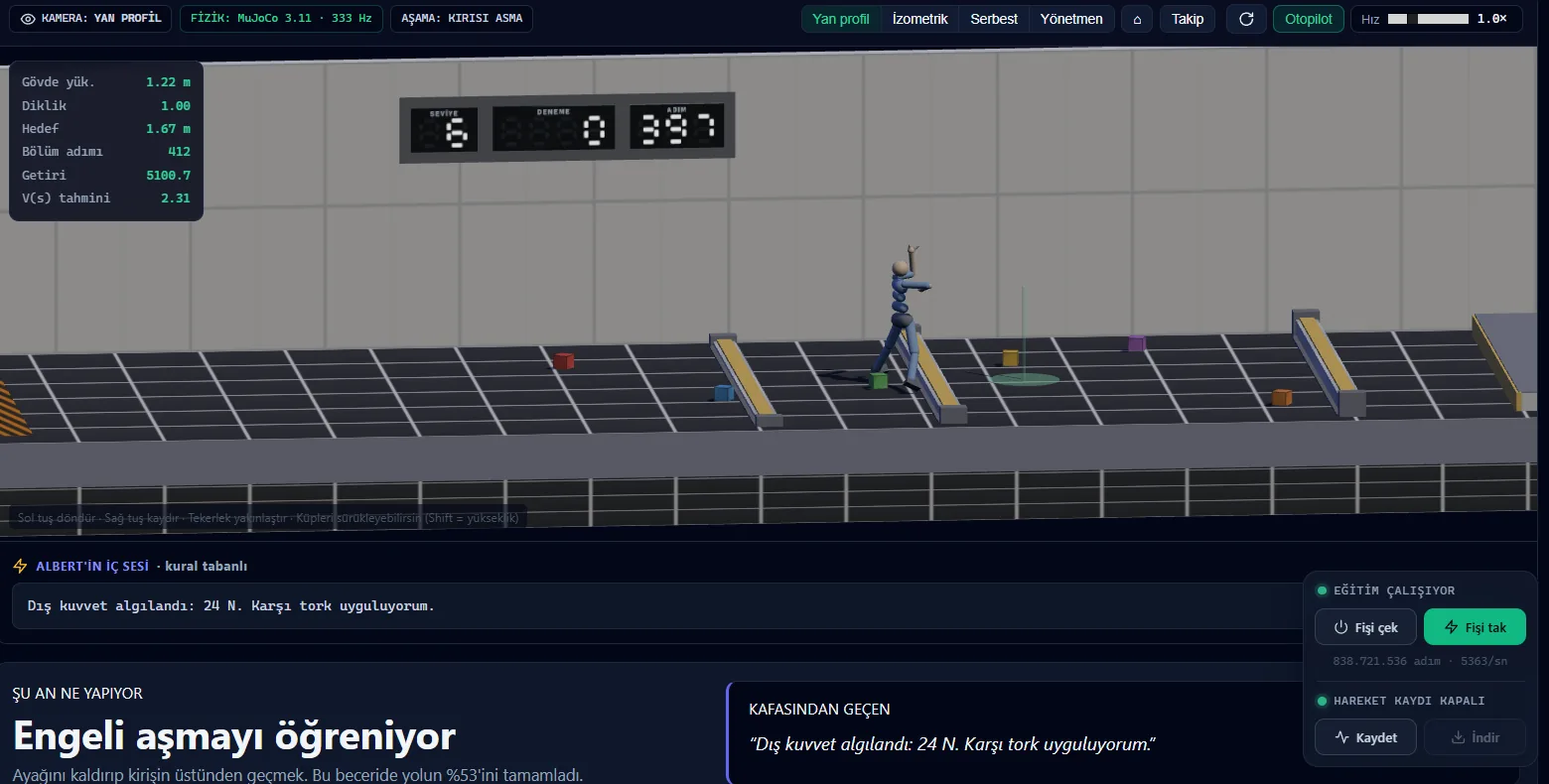Click the blue cube near the beam
The image size is (1549, 784).
coord(724,393)
